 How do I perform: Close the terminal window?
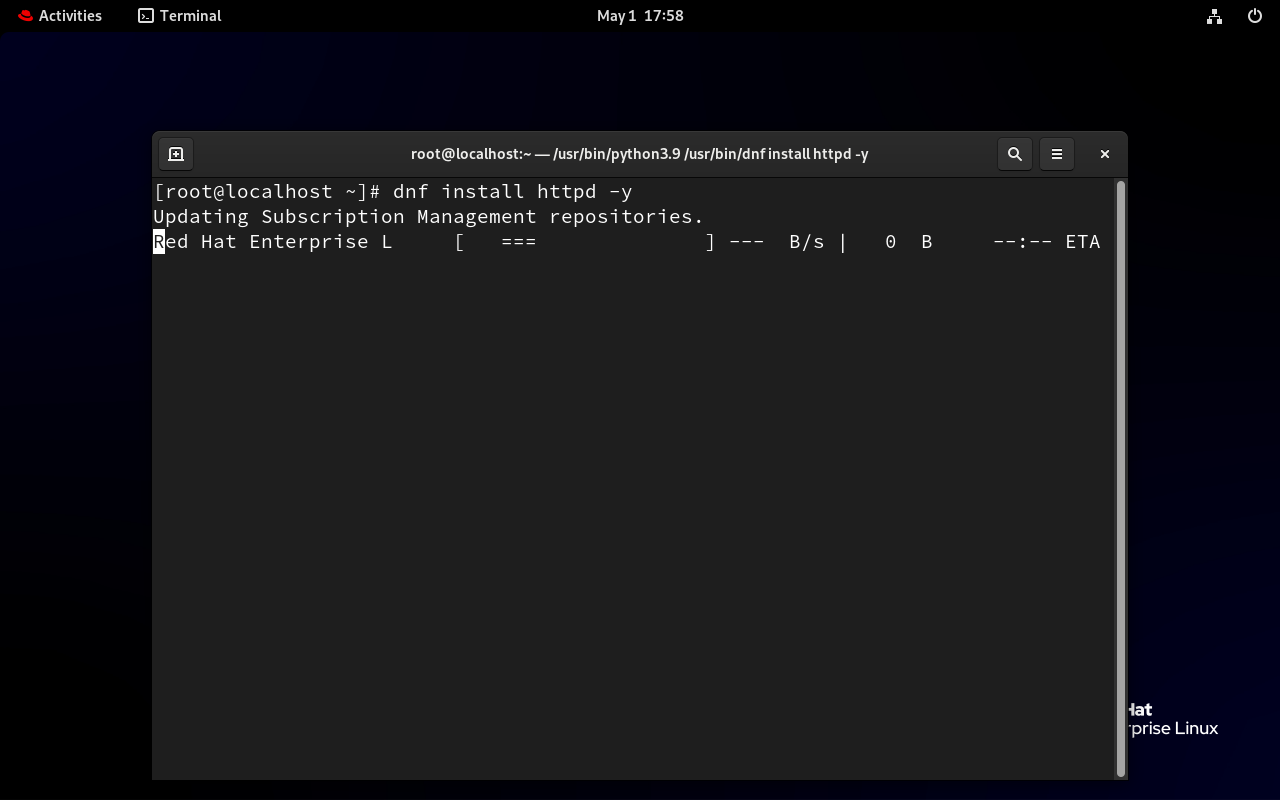point(1105,154)
